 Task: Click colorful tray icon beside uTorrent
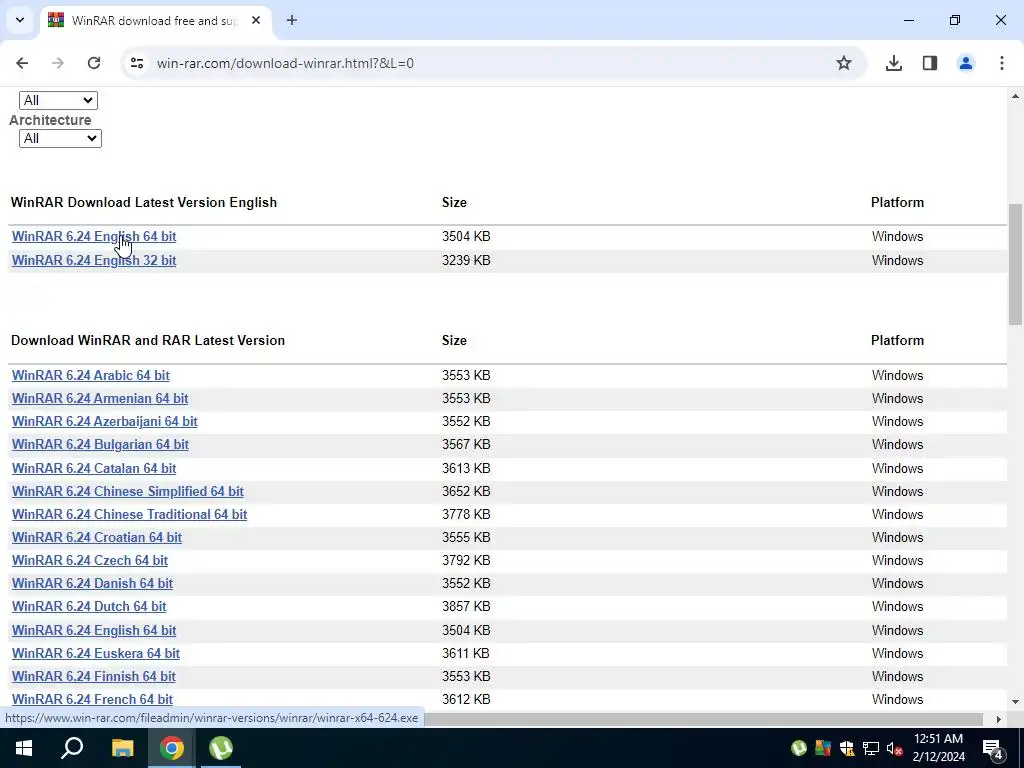coord(823,748)
